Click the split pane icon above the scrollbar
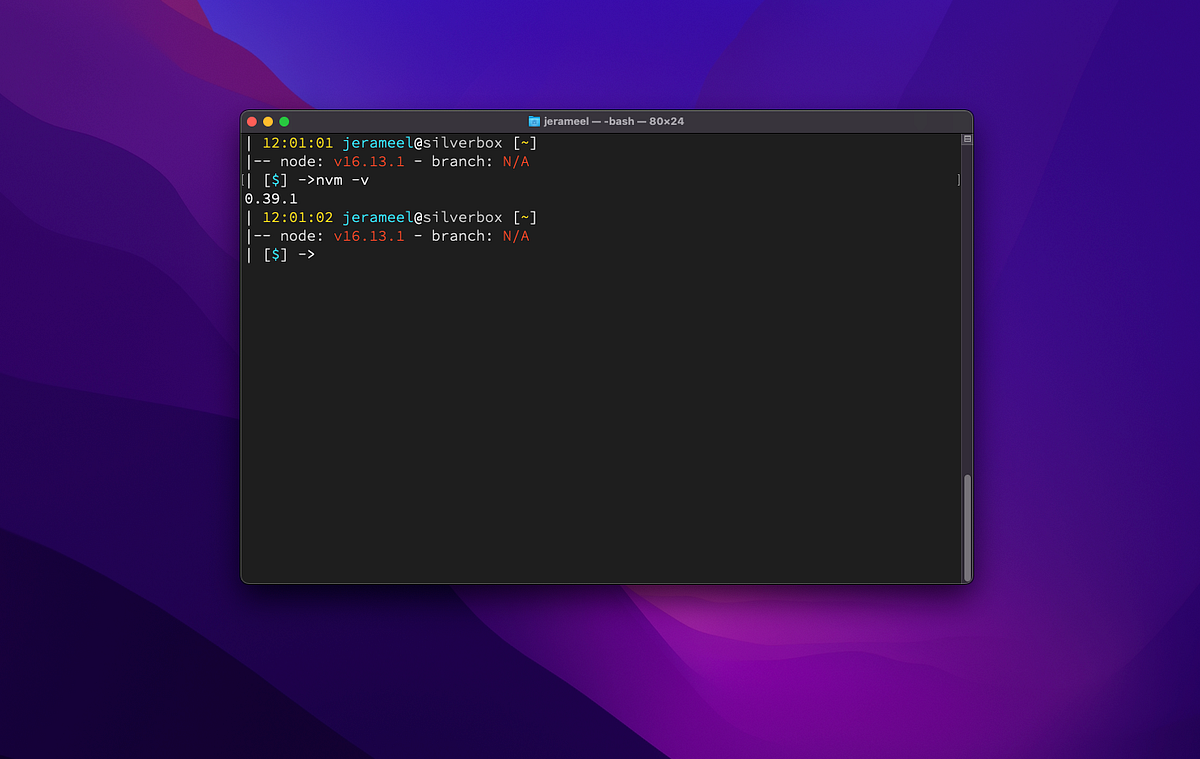This screenshot has height=759, width=1200. (x=967, y=140)
